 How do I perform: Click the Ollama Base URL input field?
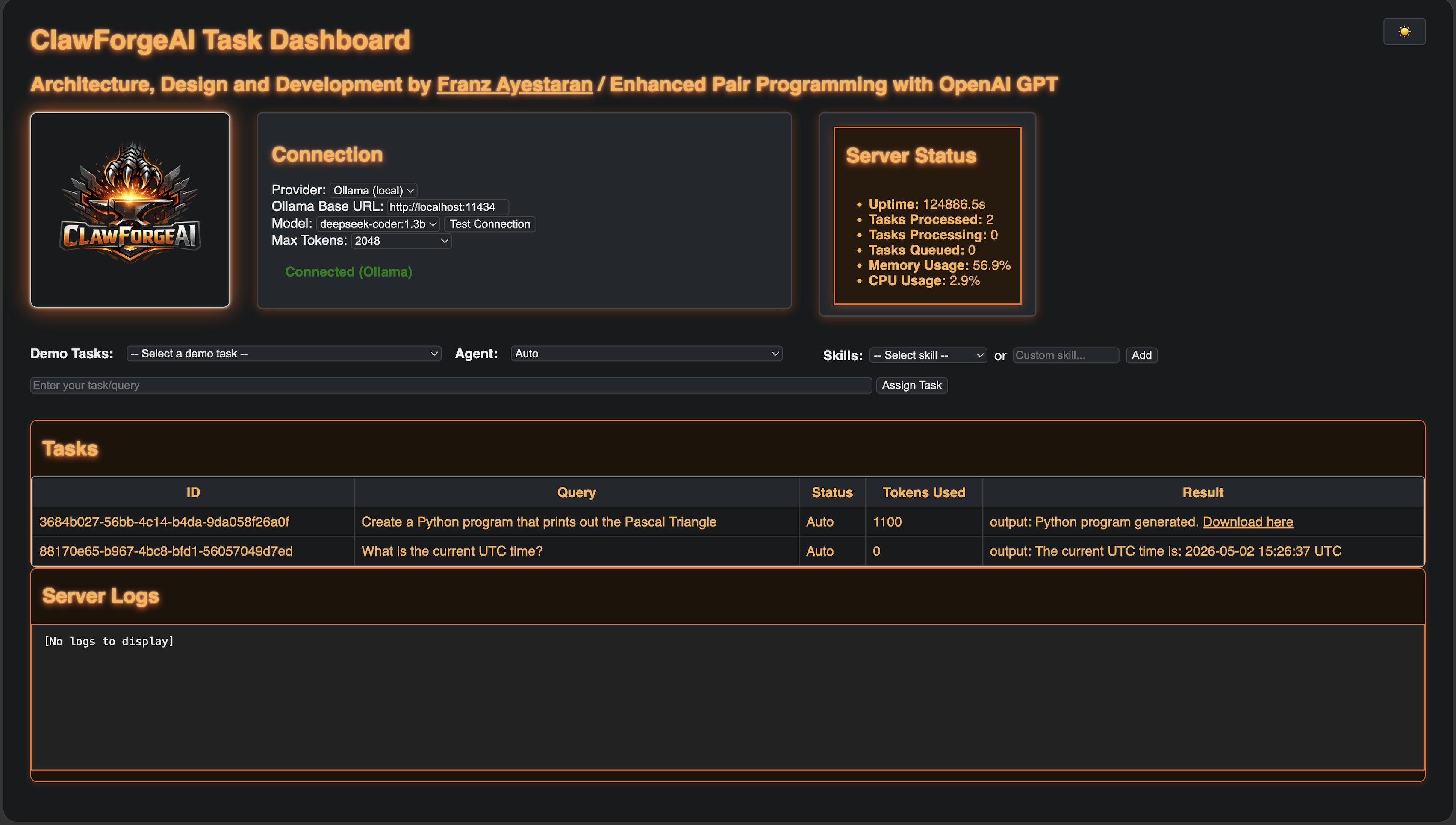pos(448,207)
